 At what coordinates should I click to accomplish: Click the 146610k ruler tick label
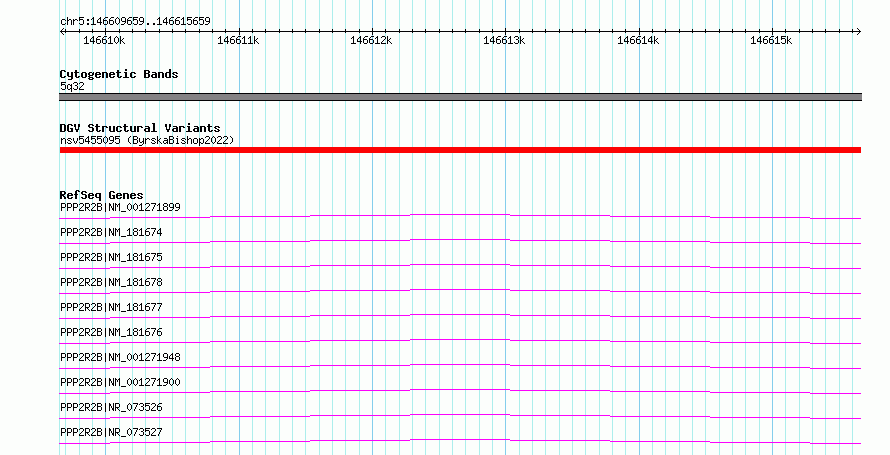(104, 40)
